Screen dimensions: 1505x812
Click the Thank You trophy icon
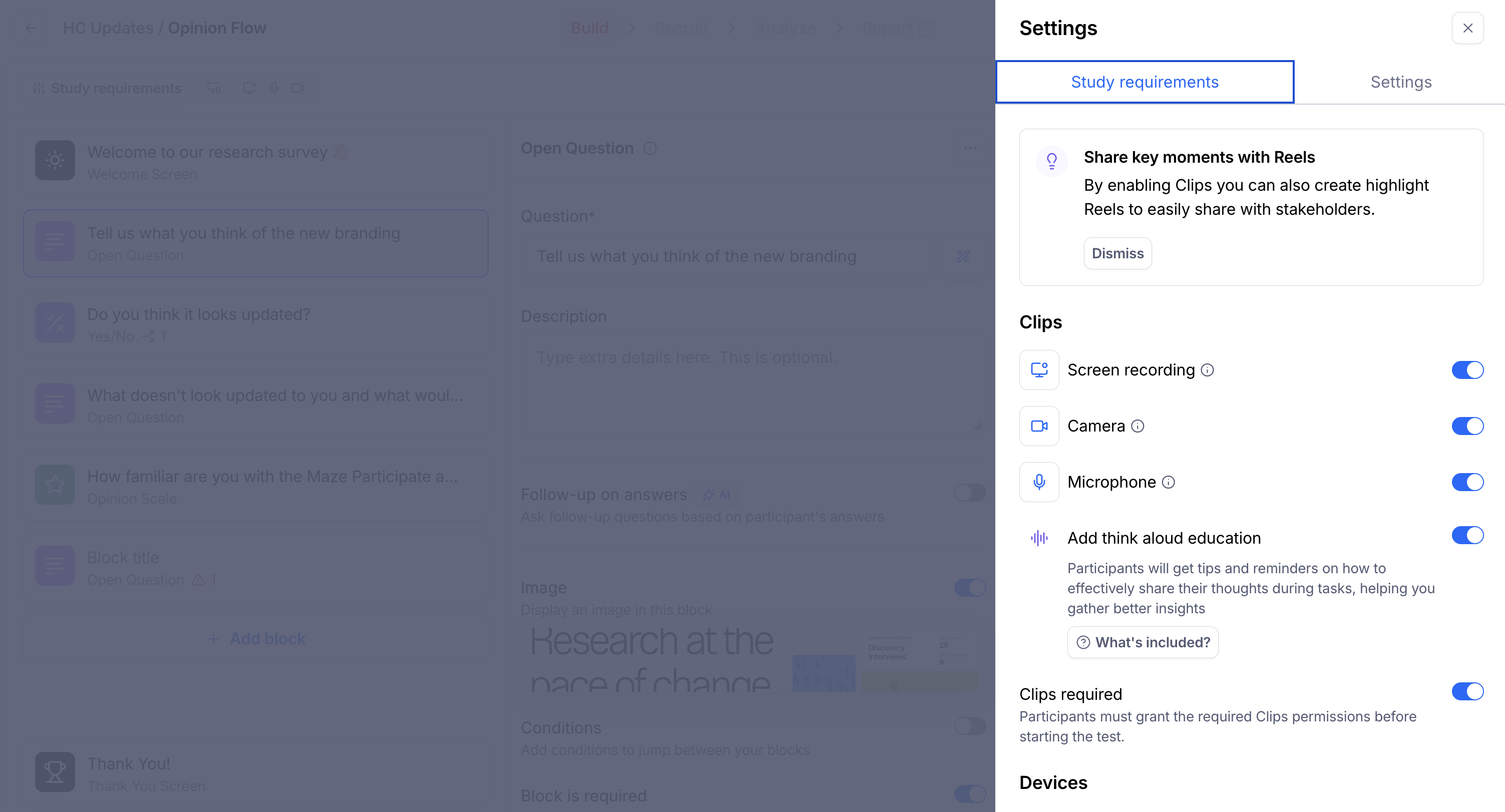coord(55,772)
